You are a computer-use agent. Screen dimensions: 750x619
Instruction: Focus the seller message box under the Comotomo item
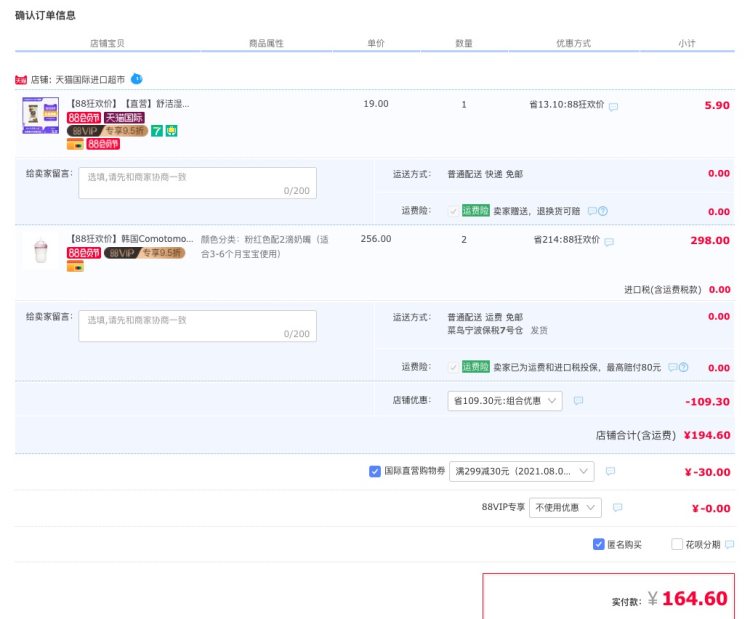coord(198,326)
